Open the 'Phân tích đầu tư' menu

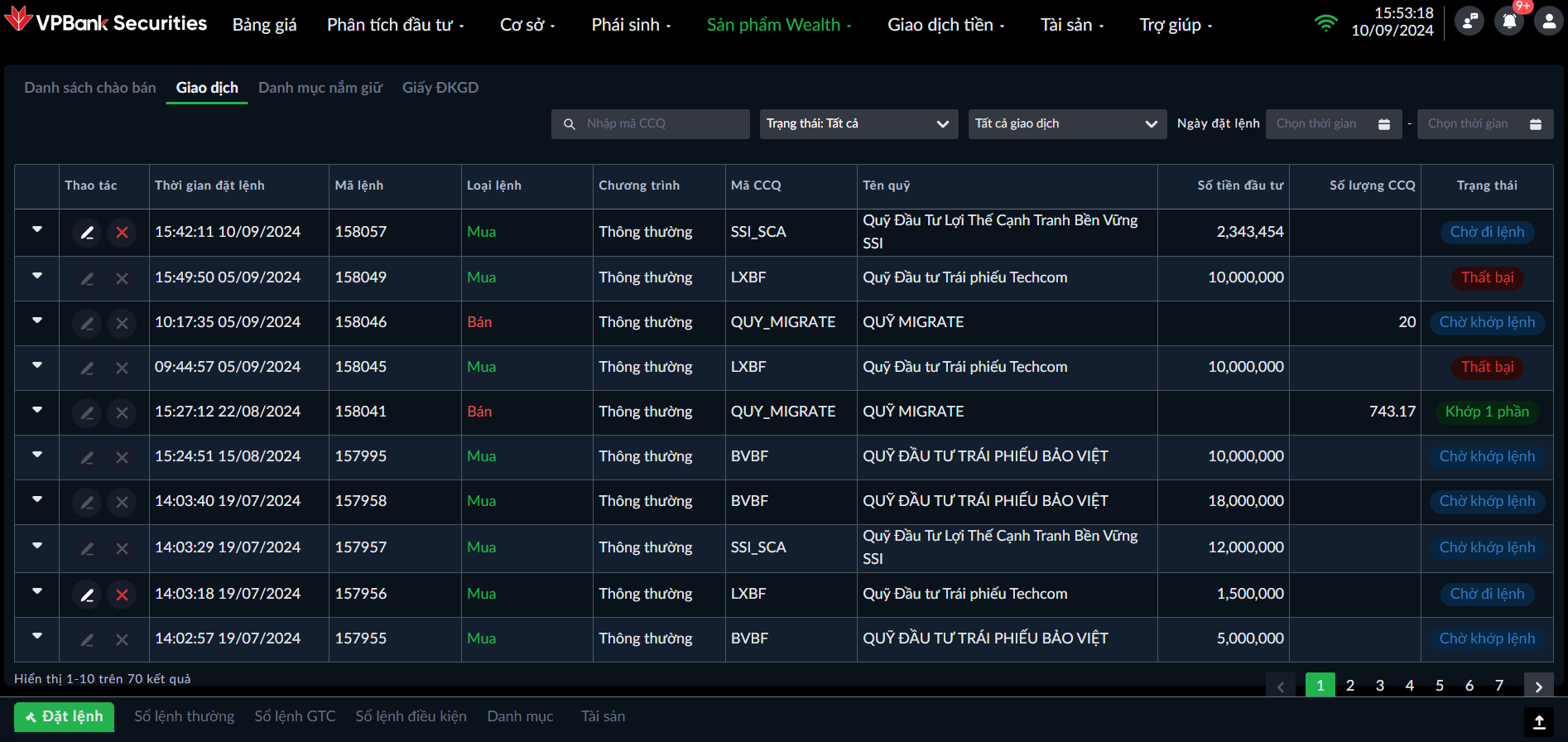(x=395, y=25)
